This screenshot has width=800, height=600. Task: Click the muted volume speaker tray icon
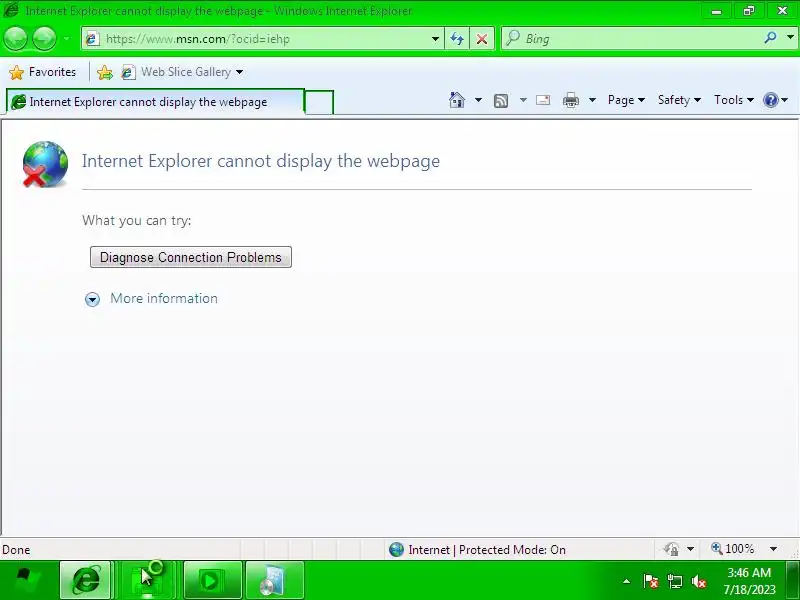pos(698,581)
